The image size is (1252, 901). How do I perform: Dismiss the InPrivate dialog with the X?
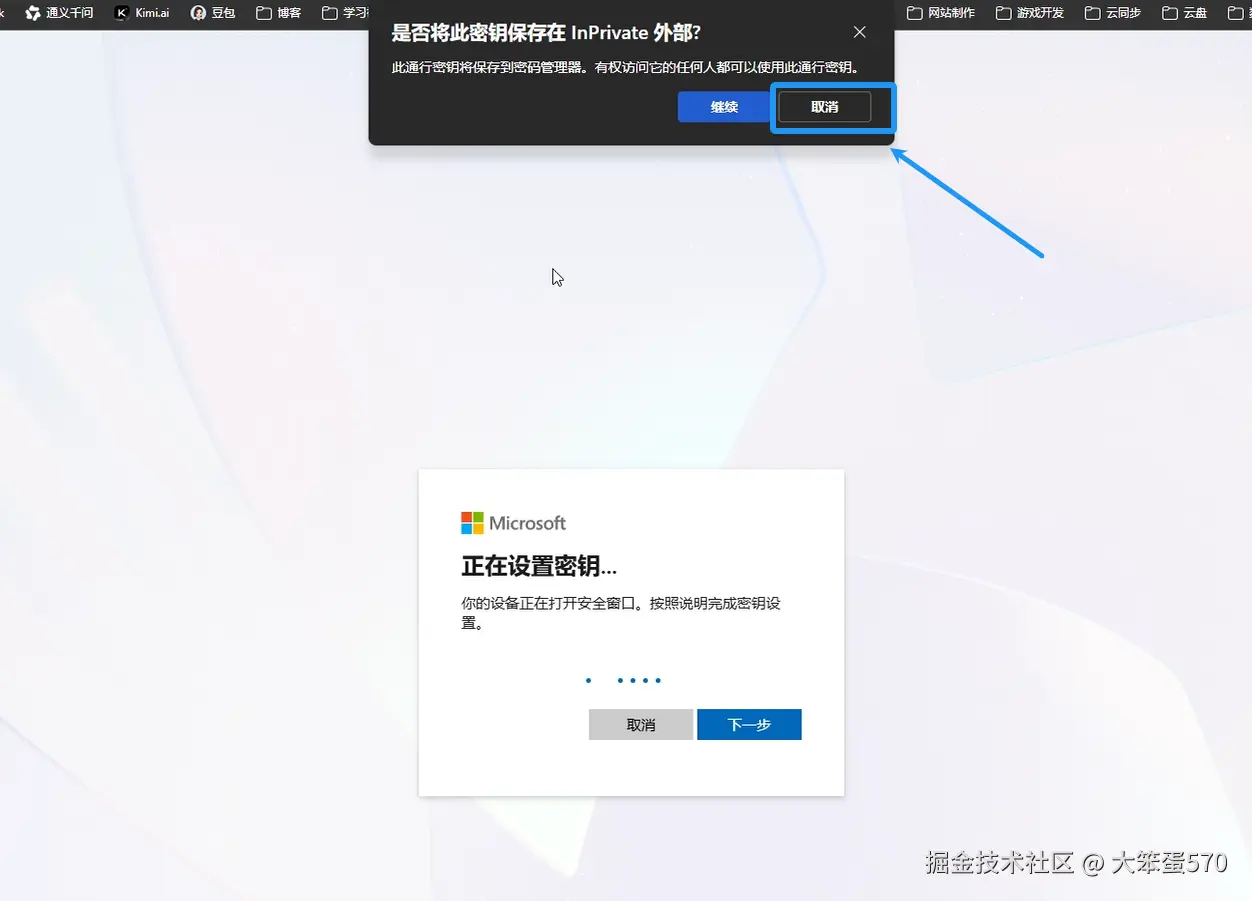(859, 31)
